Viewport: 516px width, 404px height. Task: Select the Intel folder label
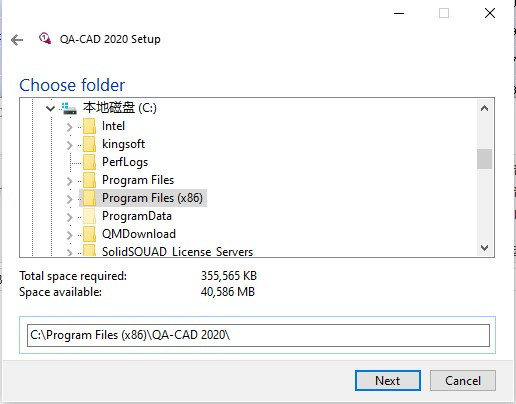pos(113,126)
